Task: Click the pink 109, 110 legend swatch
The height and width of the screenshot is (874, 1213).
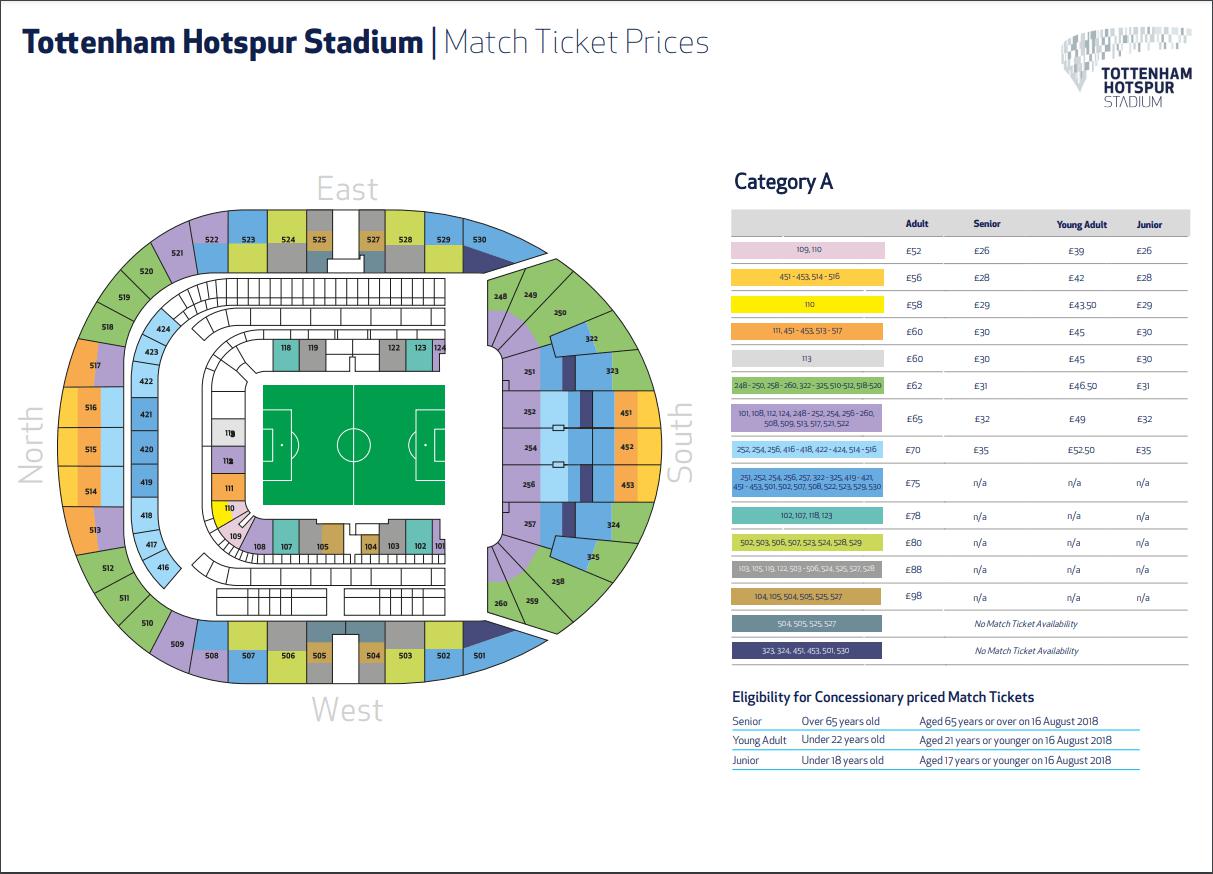Action: (807, 251)
